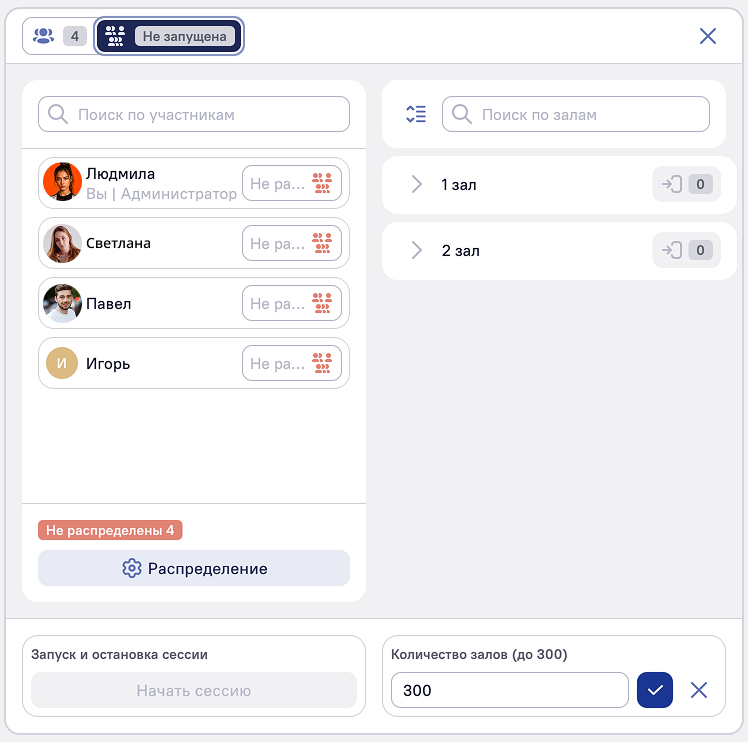Select the breakout rooms tab 'Не запущена'
This screenshot has height=742, width=748.
(169, 36)
